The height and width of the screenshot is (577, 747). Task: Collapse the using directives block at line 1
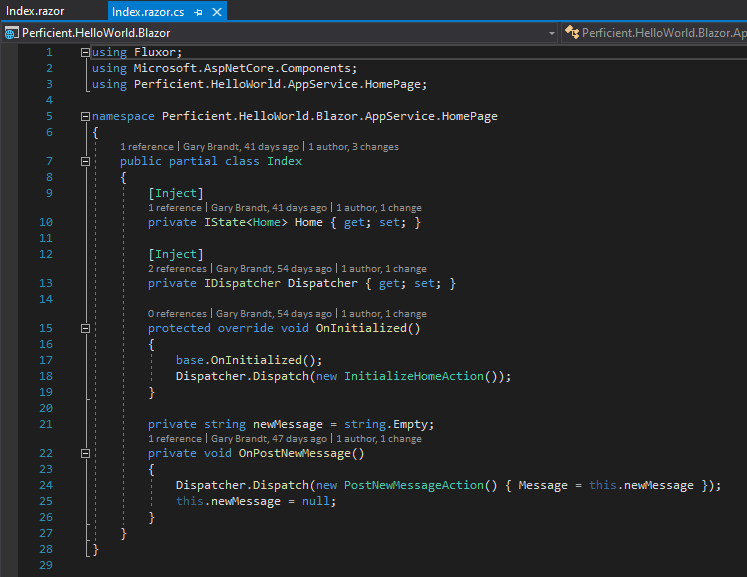[85, 52]
